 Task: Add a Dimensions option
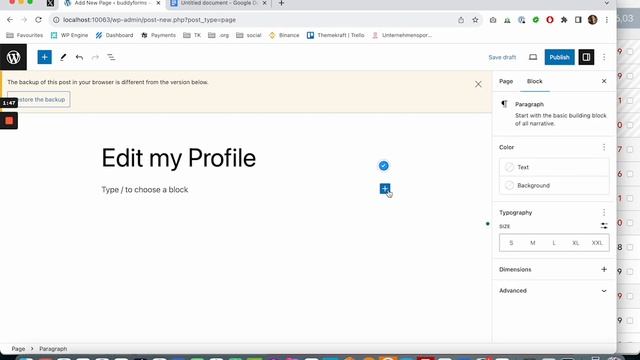point(604,269)
